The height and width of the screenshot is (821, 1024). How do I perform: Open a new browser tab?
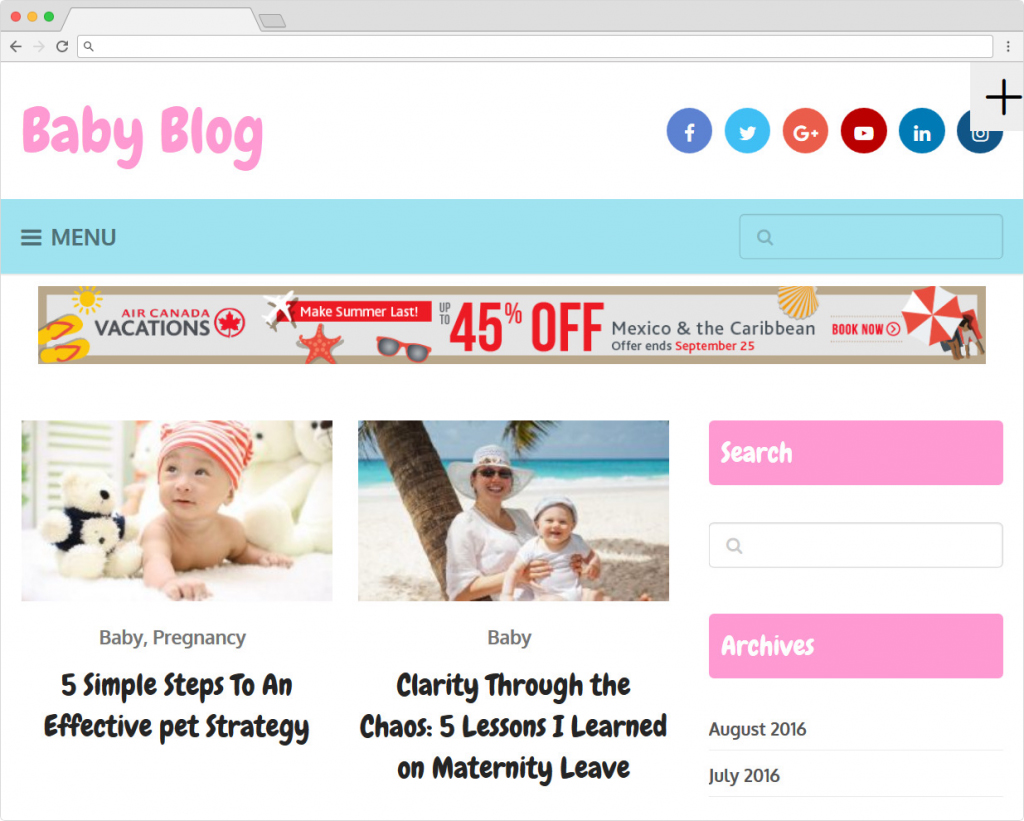[x=272, y=22]
